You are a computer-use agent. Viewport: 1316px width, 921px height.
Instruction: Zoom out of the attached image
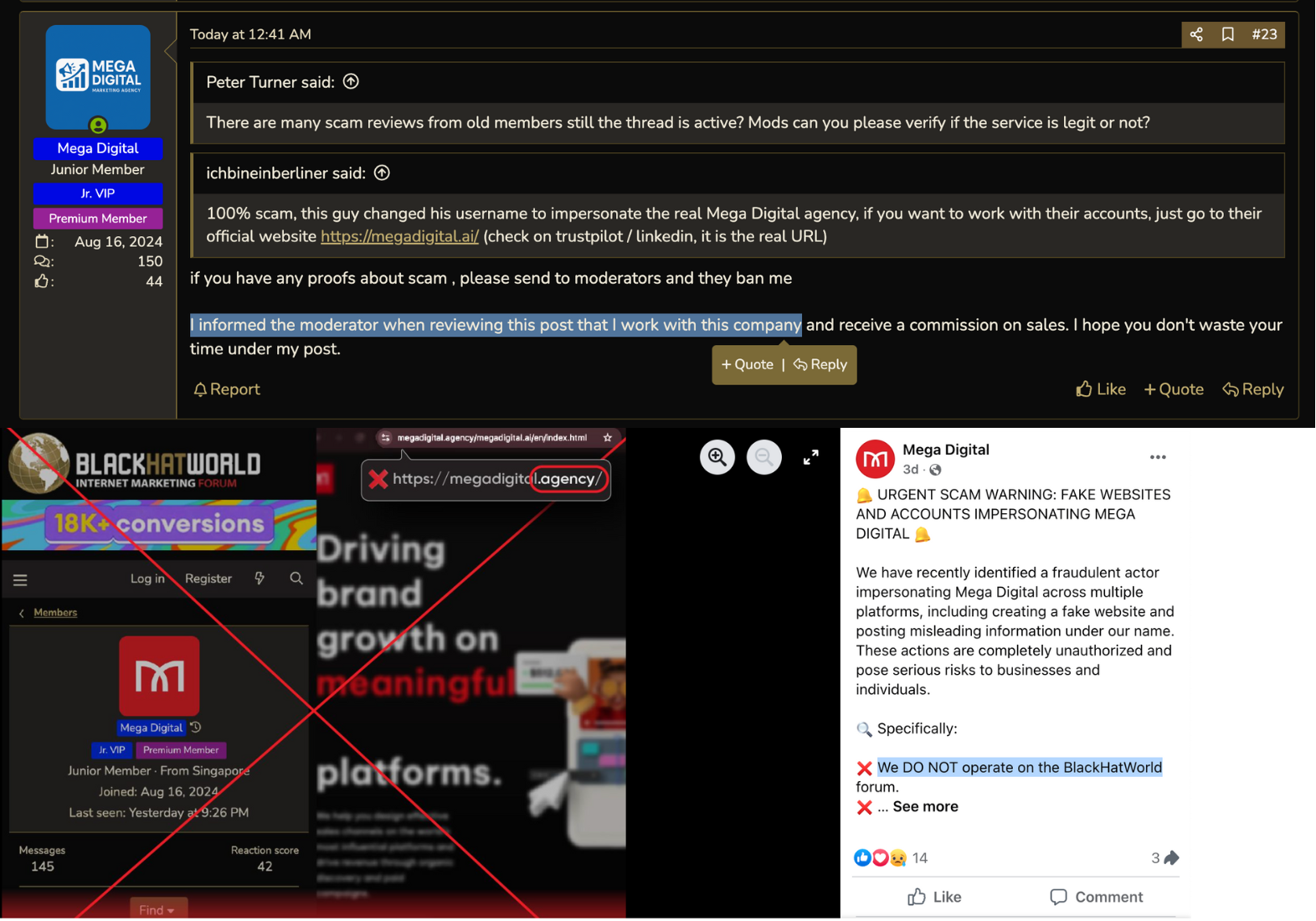[764, 457]
